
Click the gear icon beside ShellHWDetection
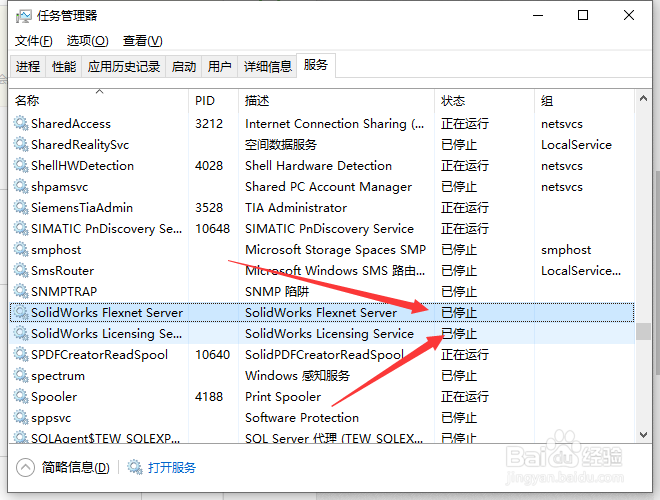coord(21,165)
